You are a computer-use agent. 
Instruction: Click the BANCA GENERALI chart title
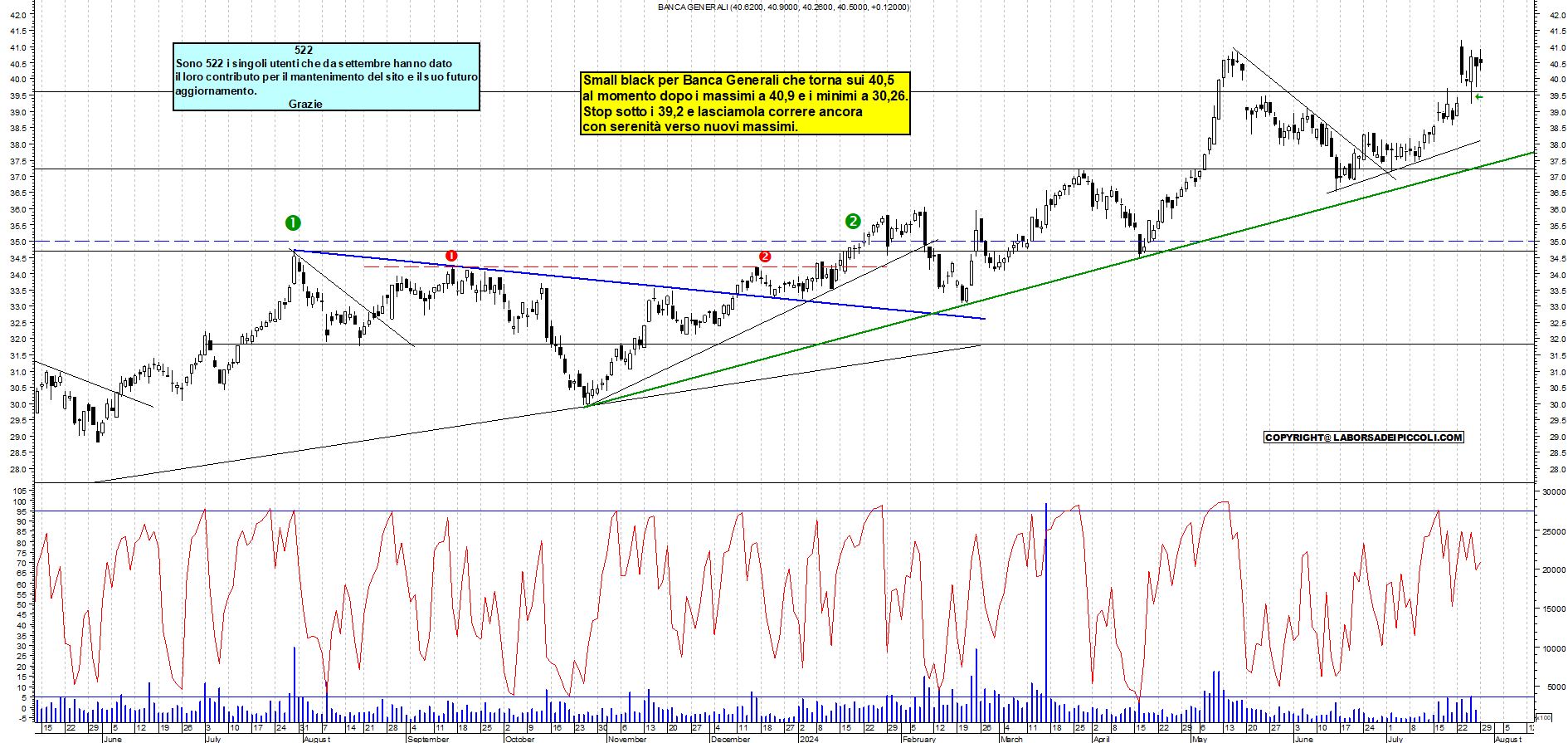[783, 7]
